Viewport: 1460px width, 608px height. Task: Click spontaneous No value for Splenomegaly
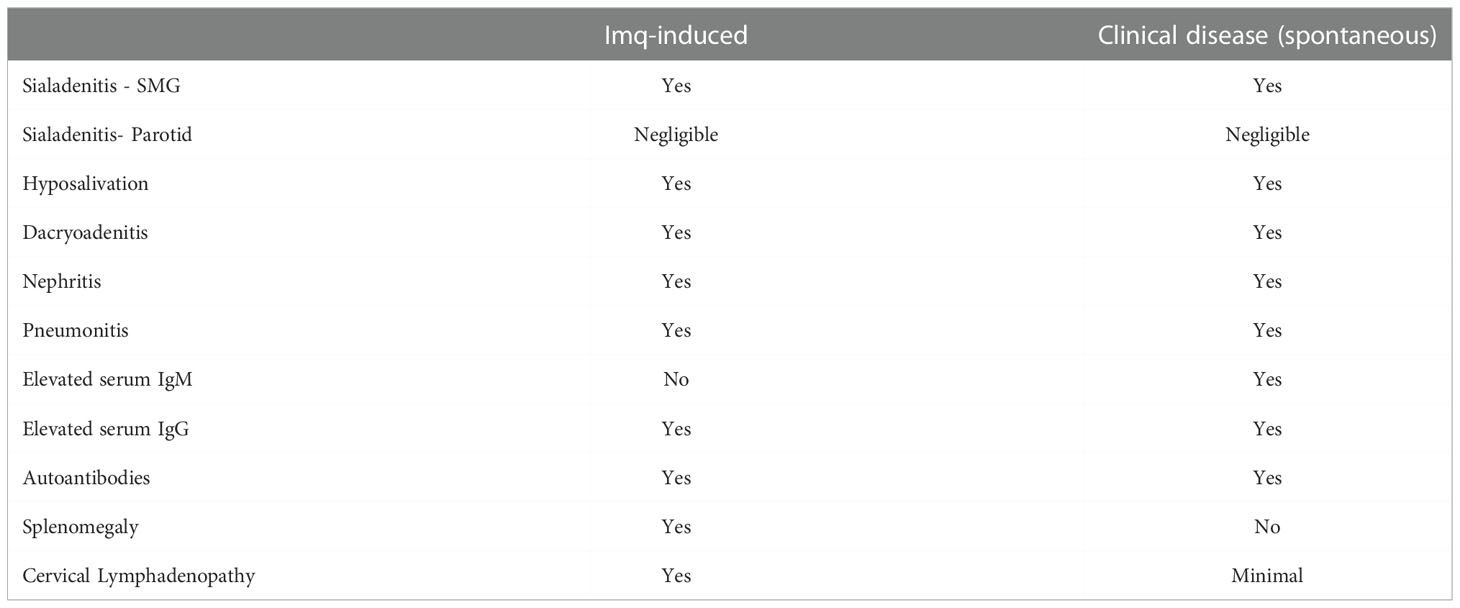coord(1267,527)
